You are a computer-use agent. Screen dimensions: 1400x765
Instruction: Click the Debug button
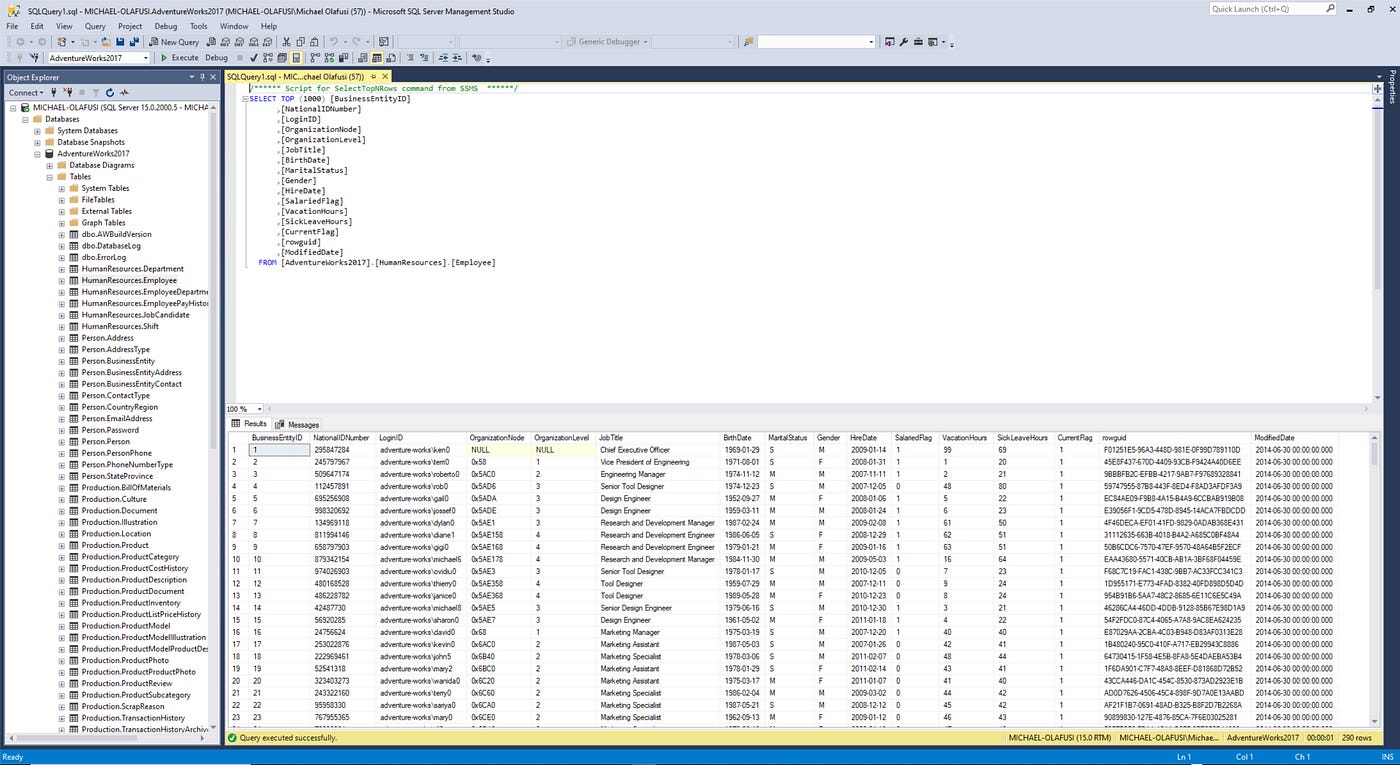pos(216,58)
